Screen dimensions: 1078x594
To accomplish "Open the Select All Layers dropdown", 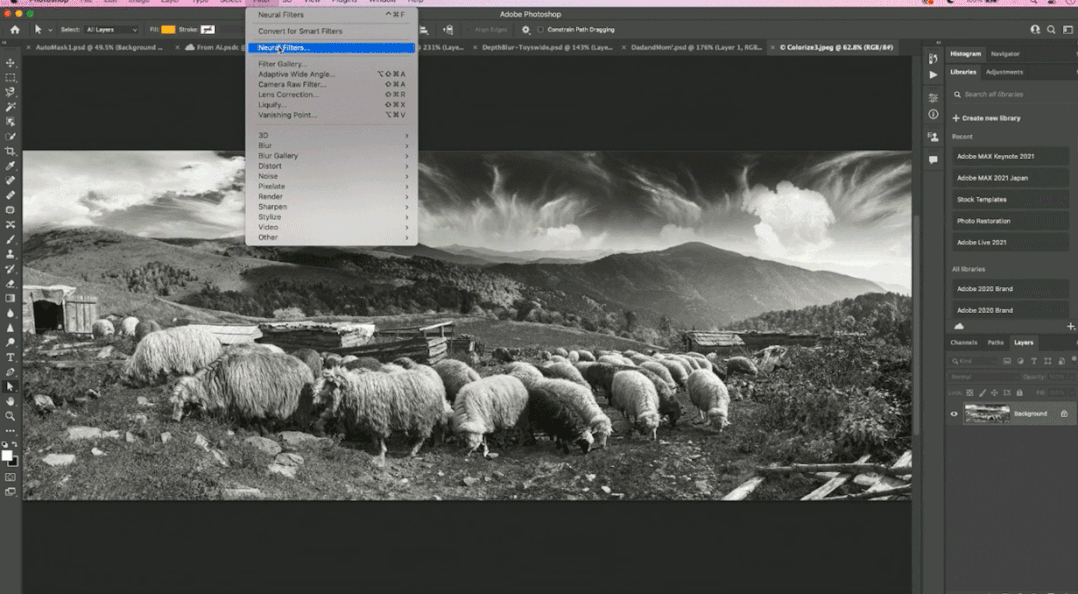I will pyautogui.click(x=111, y=30).
